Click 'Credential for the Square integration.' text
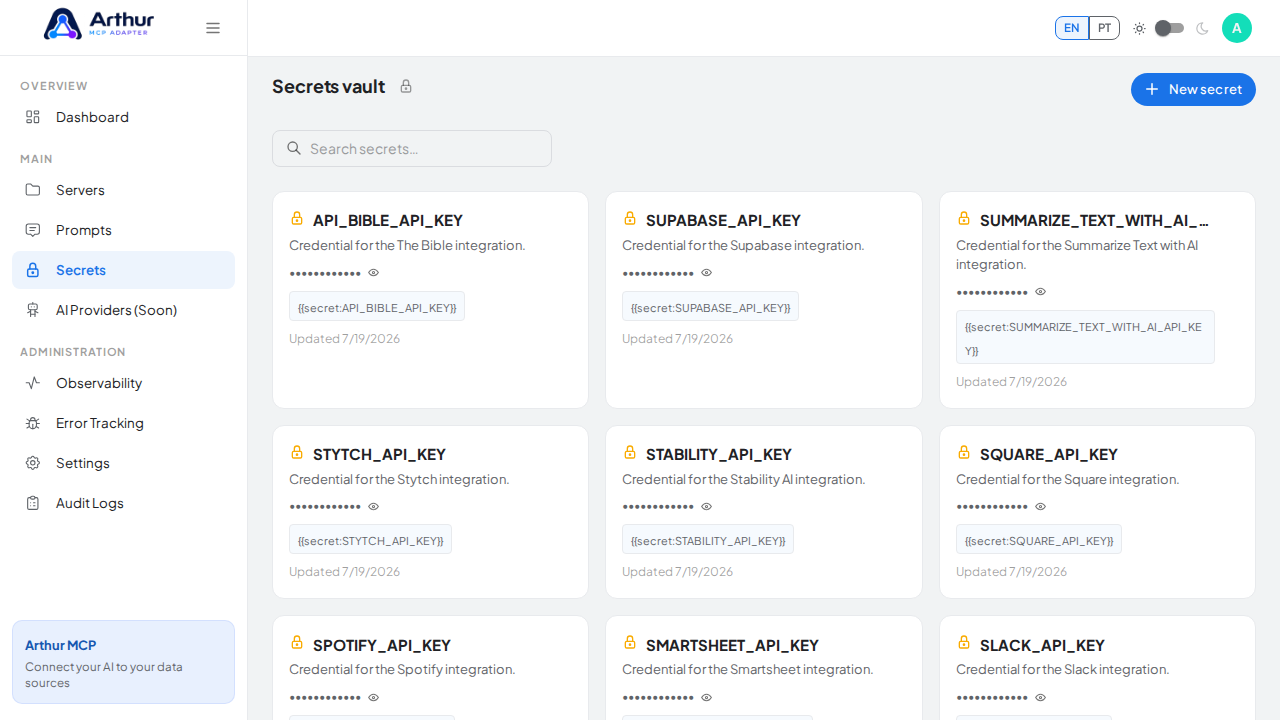The width and height of the screenshot is (1280, 720). [1067, 479]
